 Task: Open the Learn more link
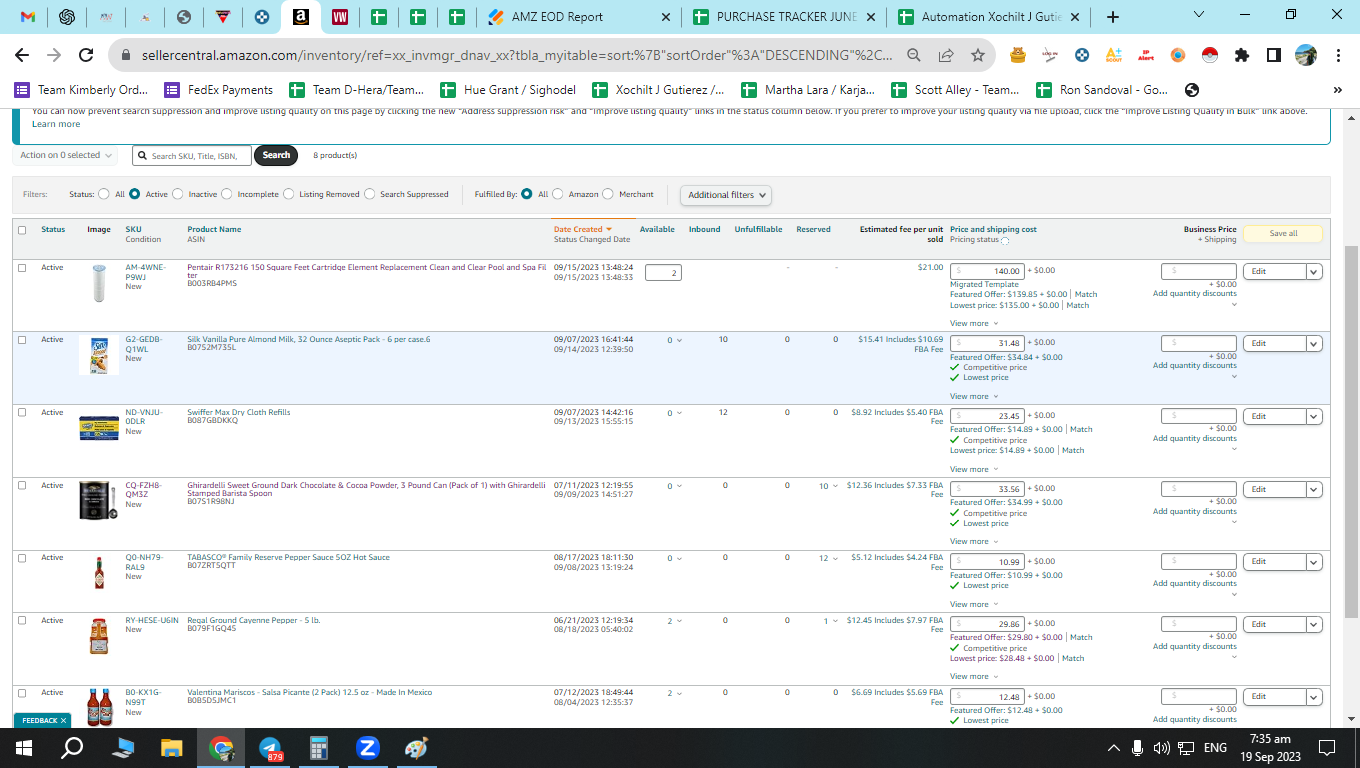click(x=56, y=124)
